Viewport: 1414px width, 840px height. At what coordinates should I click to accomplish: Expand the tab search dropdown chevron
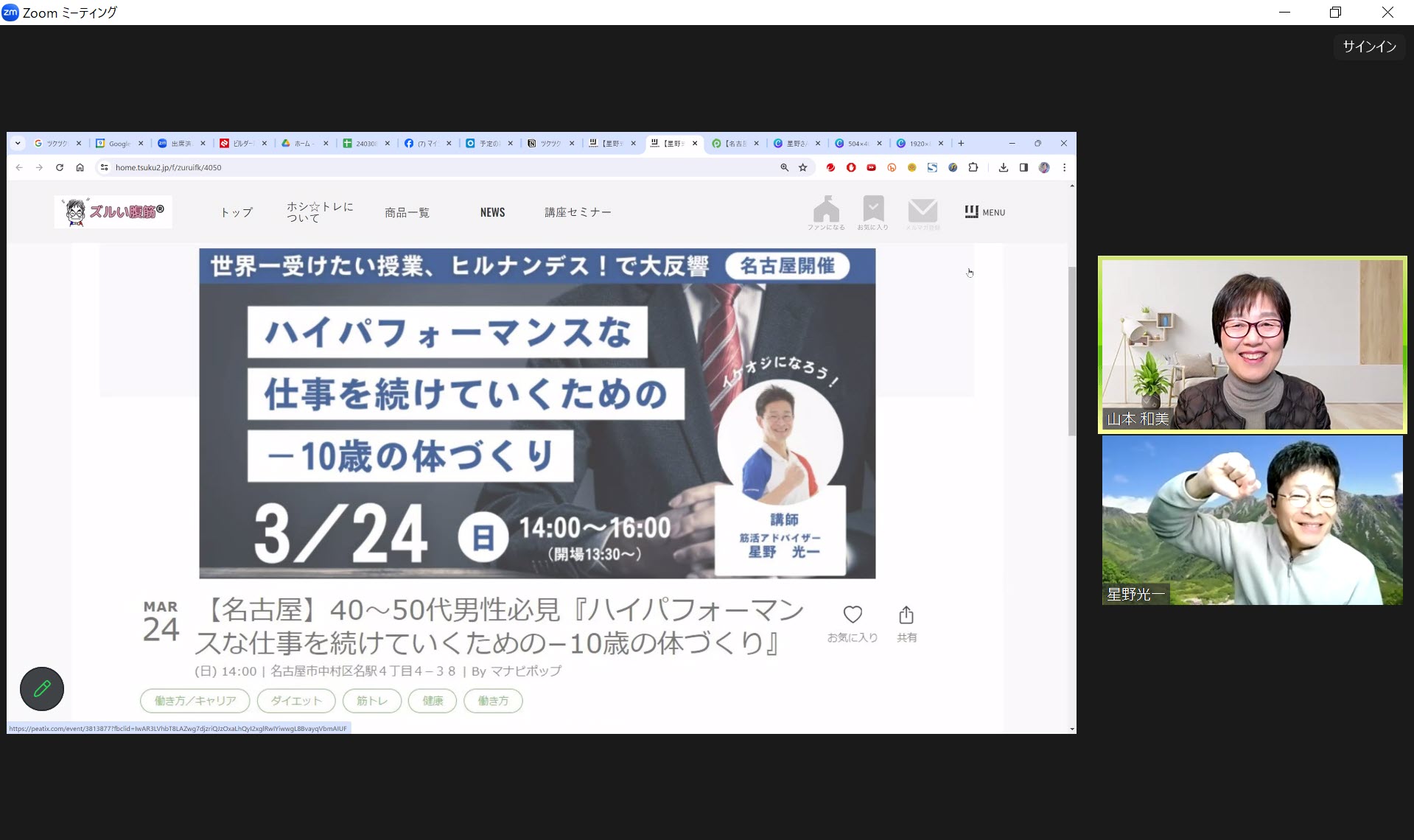click(18, 144)
